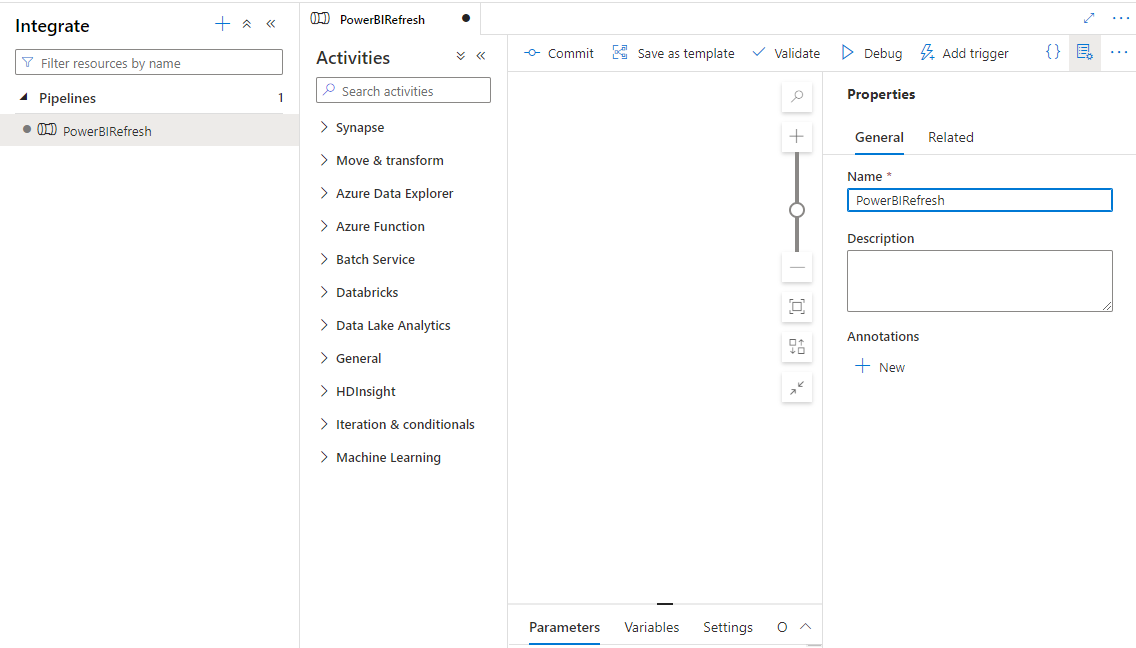Click the filter funnel icon

28,62
